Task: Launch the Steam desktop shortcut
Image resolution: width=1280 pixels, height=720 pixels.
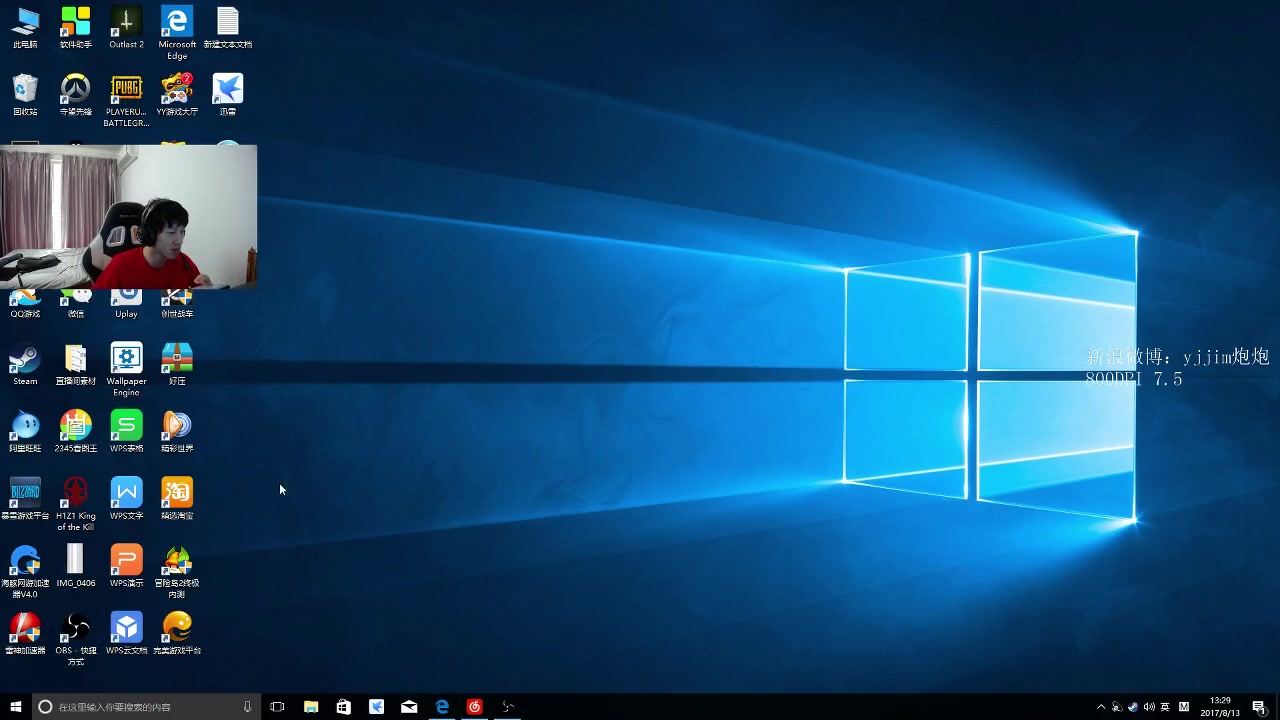Action: click(25, 364)
